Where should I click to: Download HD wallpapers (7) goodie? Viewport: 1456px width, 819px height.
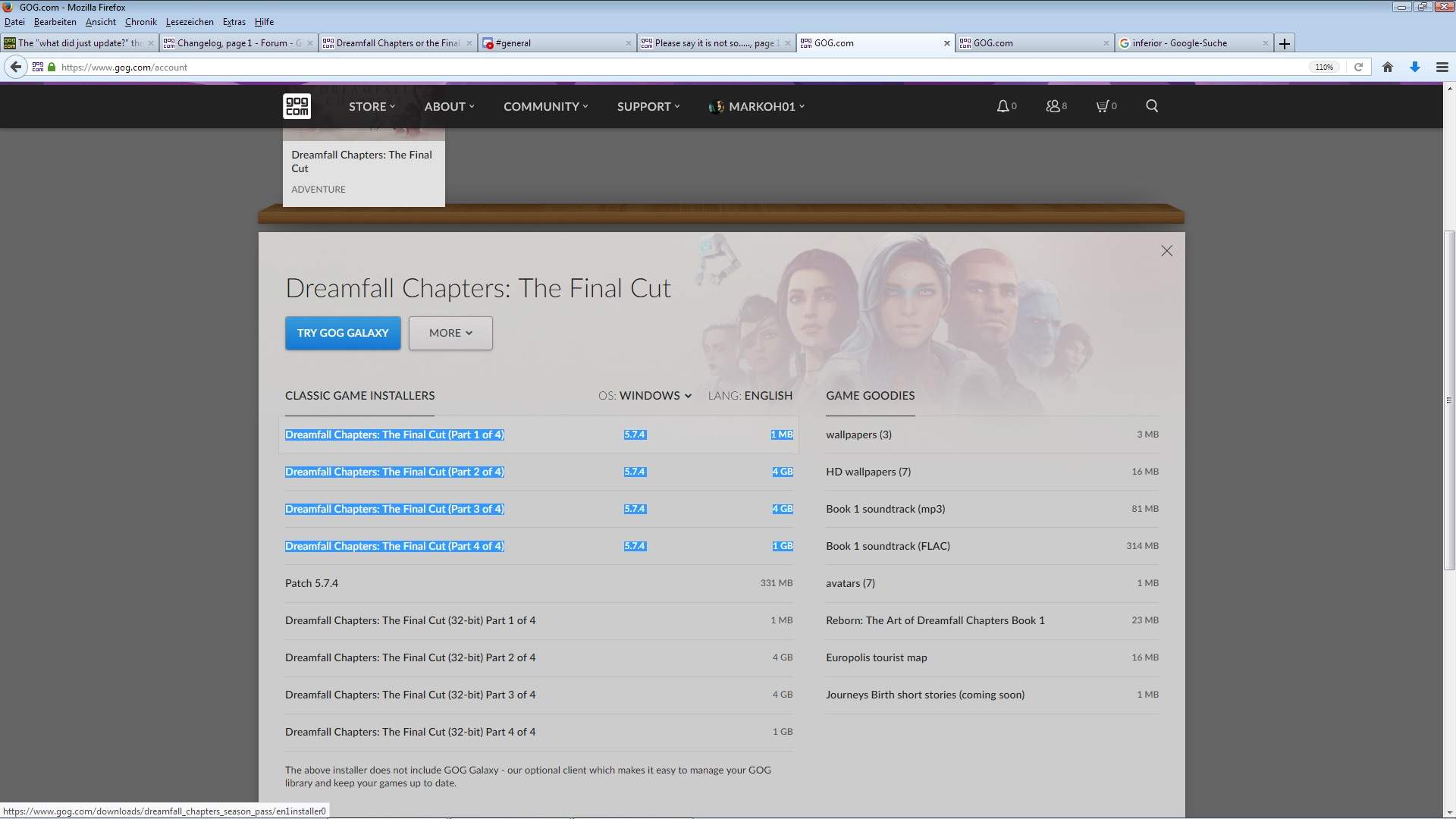tap(992, 472)
